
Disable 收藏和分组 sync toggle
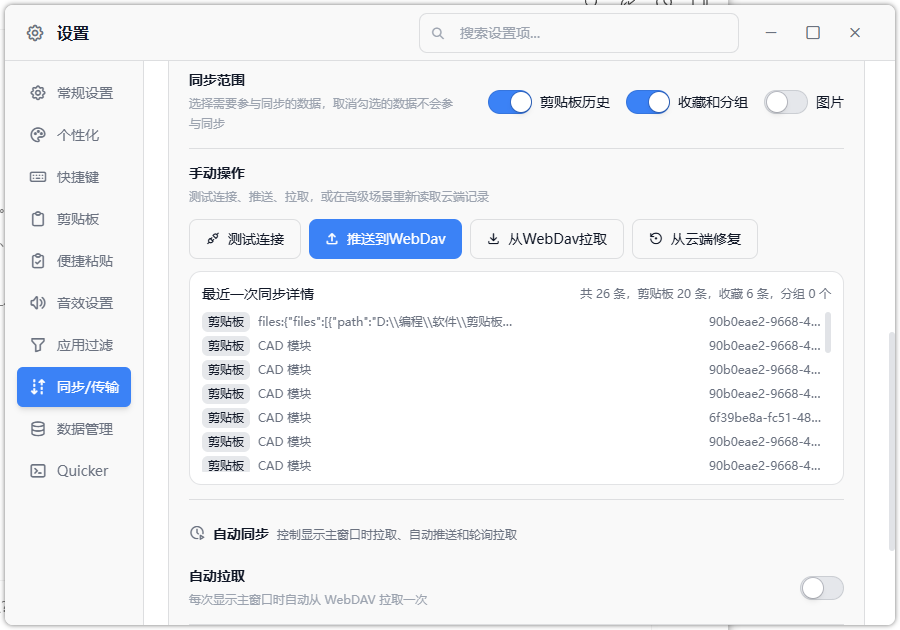(x=647, y=103)
